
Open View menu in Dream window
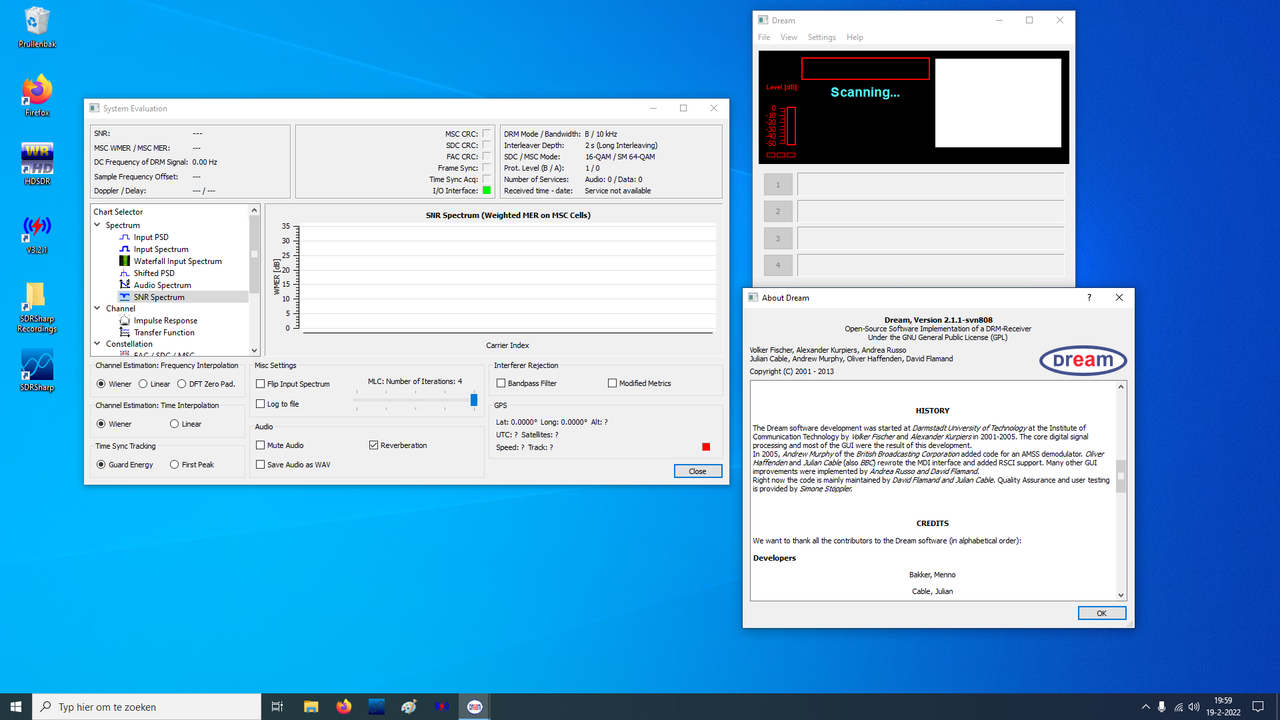[x=789, y=37]
